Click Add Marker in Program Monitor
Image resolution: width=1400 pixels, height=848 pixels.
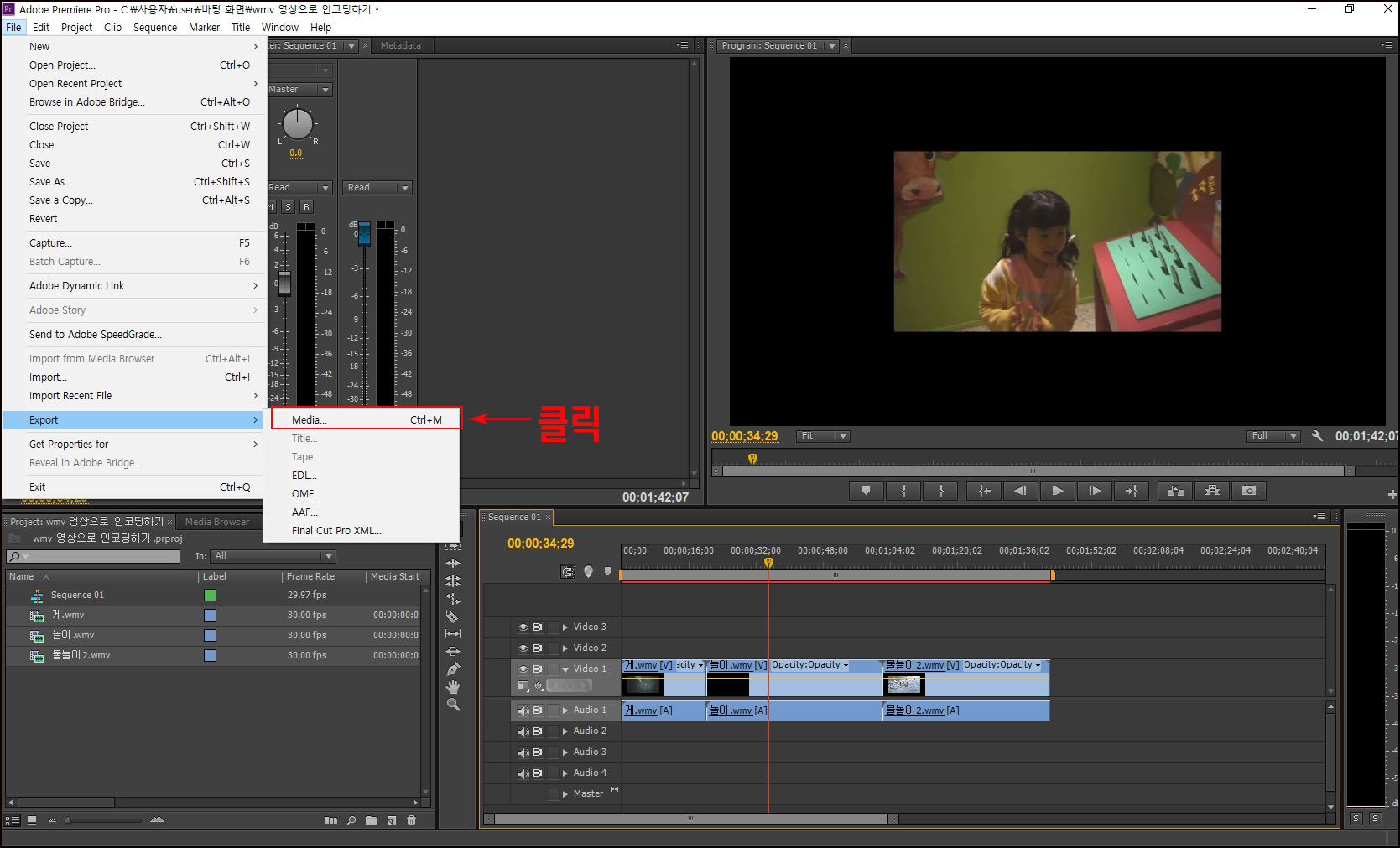[867, 491]
